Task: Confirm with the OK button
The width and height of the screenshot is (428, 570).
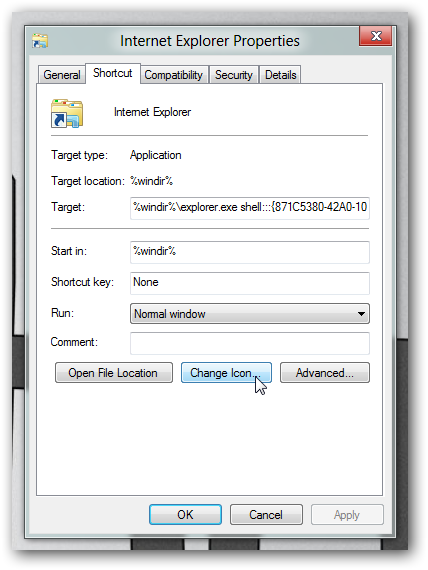Action: pyautogui.click(x=185, y=514)
